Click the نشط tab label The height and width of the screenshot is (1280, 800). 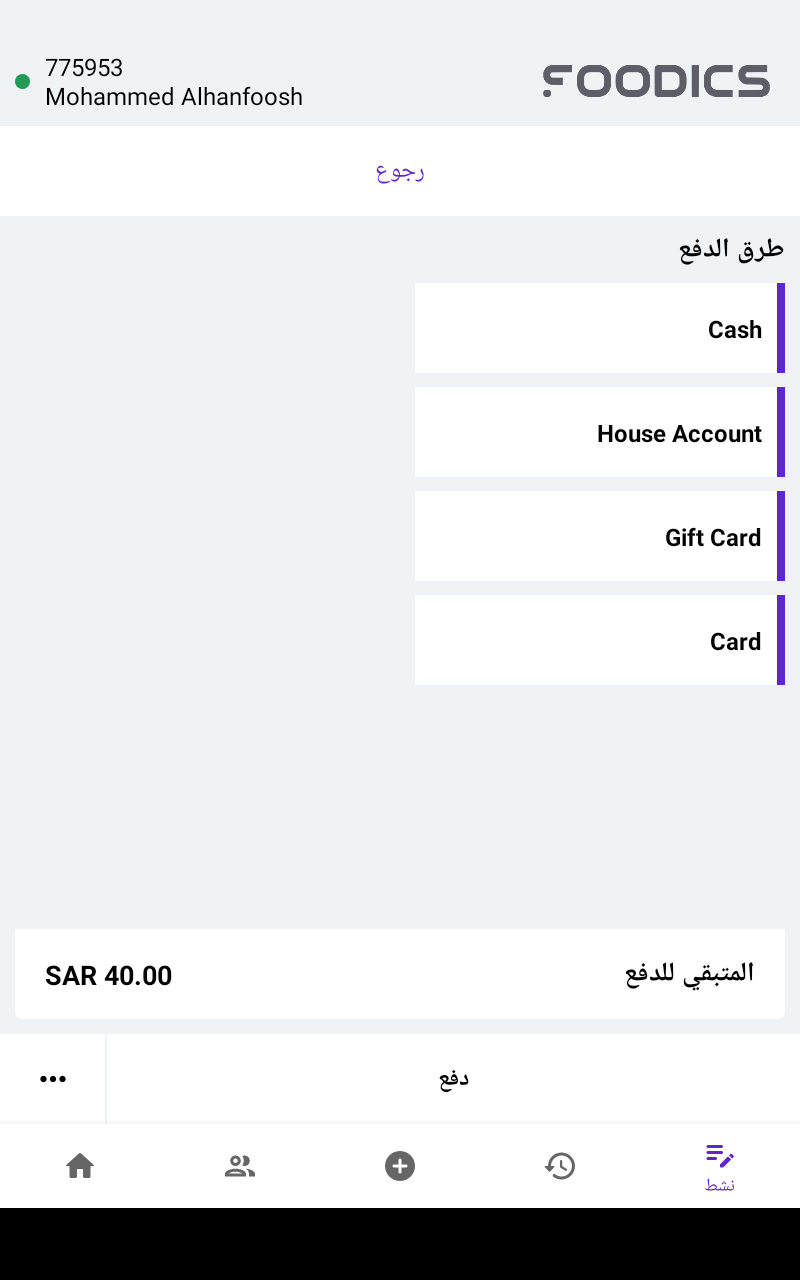coord(720,1186)
